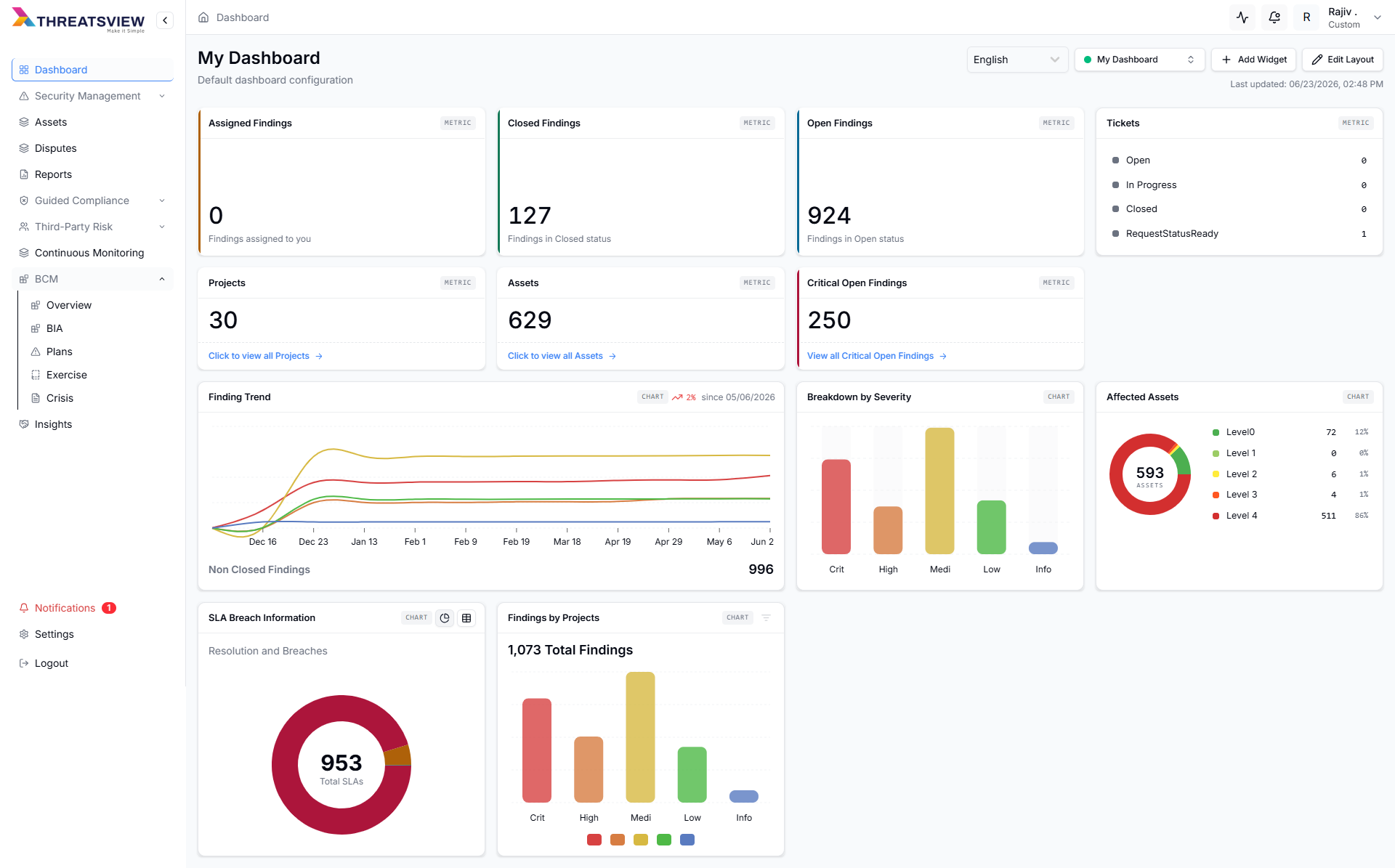1395x868 pixels.
Task: Toggle the green Low legend swatch
Action: (664, 840)
